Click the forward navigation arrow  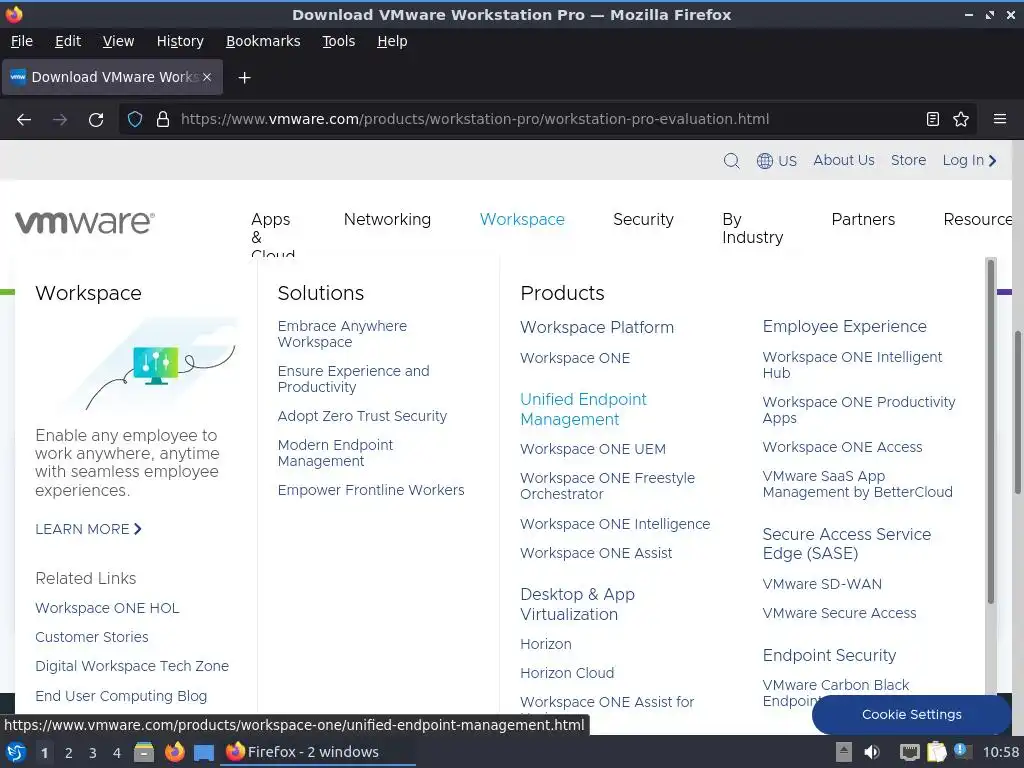[x=60, y=120]
